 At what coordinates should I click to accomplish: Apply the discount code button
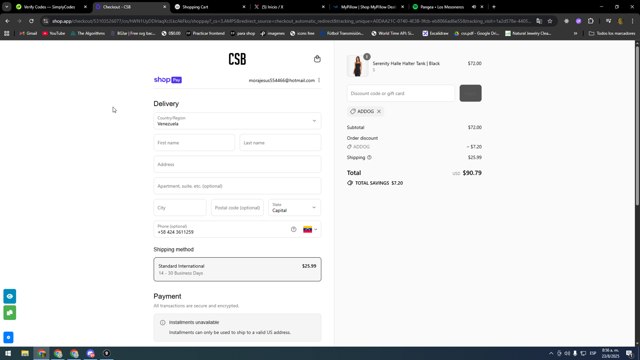470,93
